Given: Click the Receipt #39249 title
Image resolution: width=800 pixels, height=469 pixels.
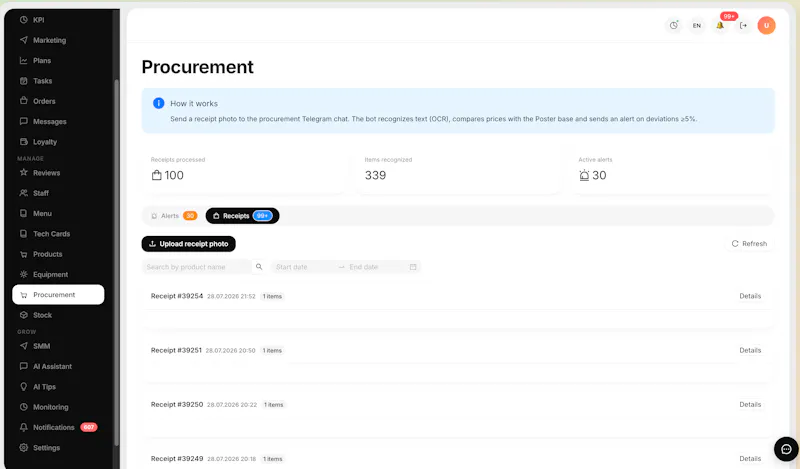Looking at the screenshot, I should click(177, 458).
